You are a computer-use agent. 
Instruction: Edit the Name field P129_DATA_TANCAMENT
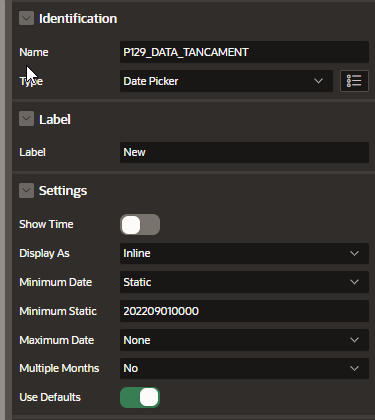[x=244, y=52]
